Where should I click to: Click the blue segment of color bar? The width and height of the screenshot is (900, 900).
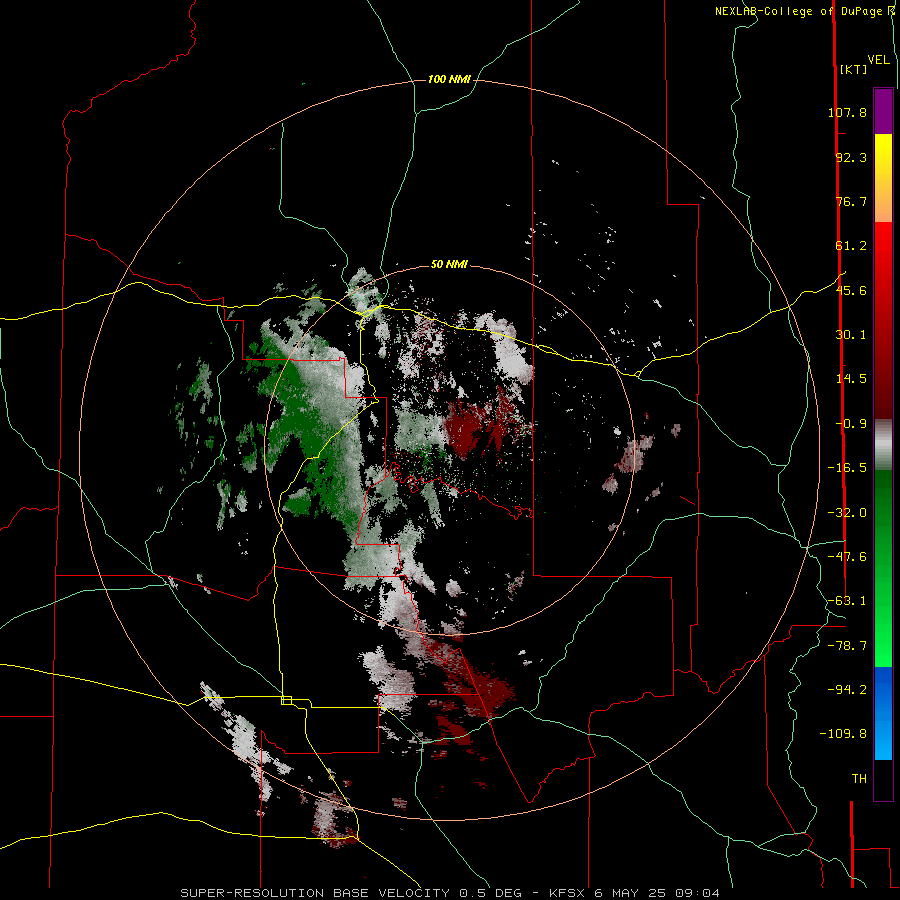click(883, 713)
